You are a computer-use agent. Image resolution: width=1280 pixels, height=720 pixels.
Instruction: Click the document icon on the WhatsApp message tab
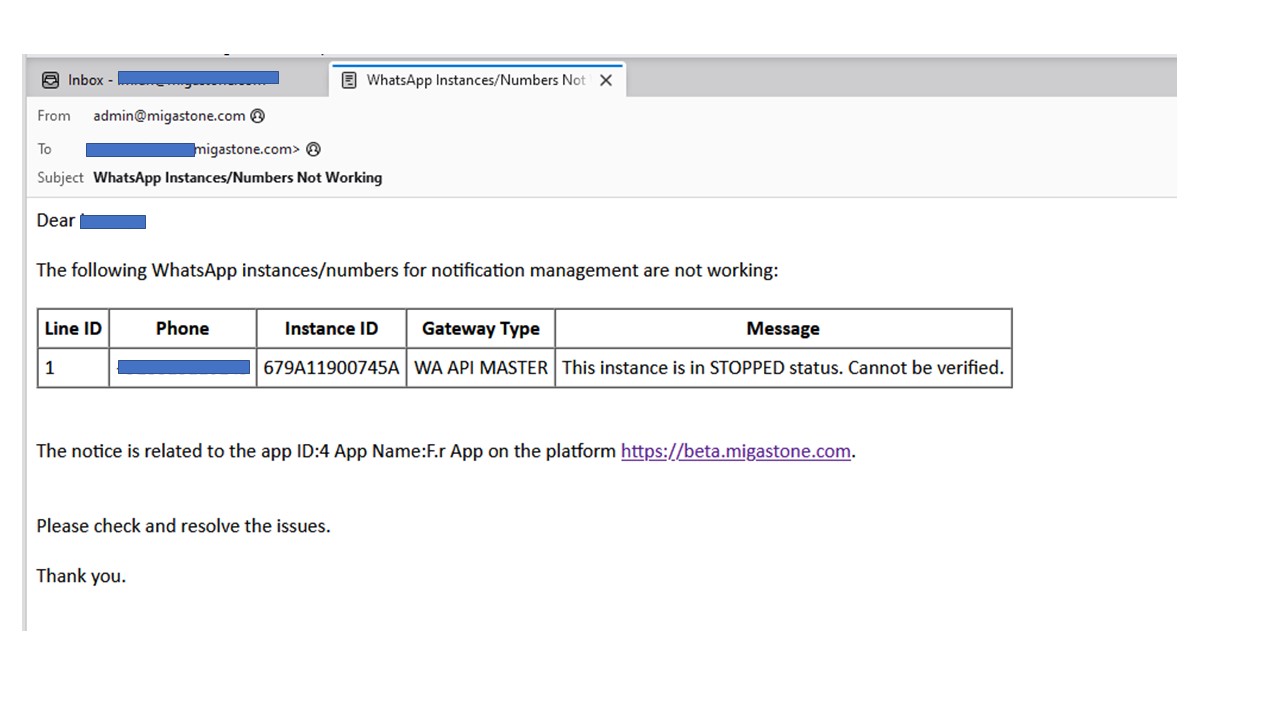[x=349, y=80]
